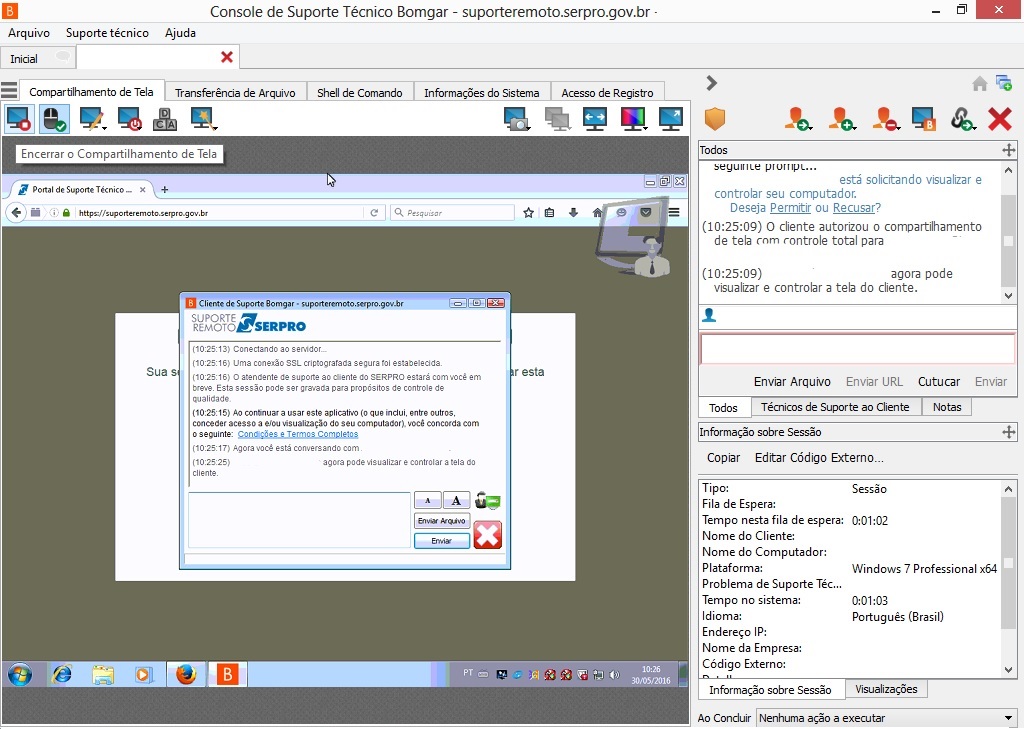Click the remote Windows Start button
Screen dimensions: 1024x729
[20, 674]
